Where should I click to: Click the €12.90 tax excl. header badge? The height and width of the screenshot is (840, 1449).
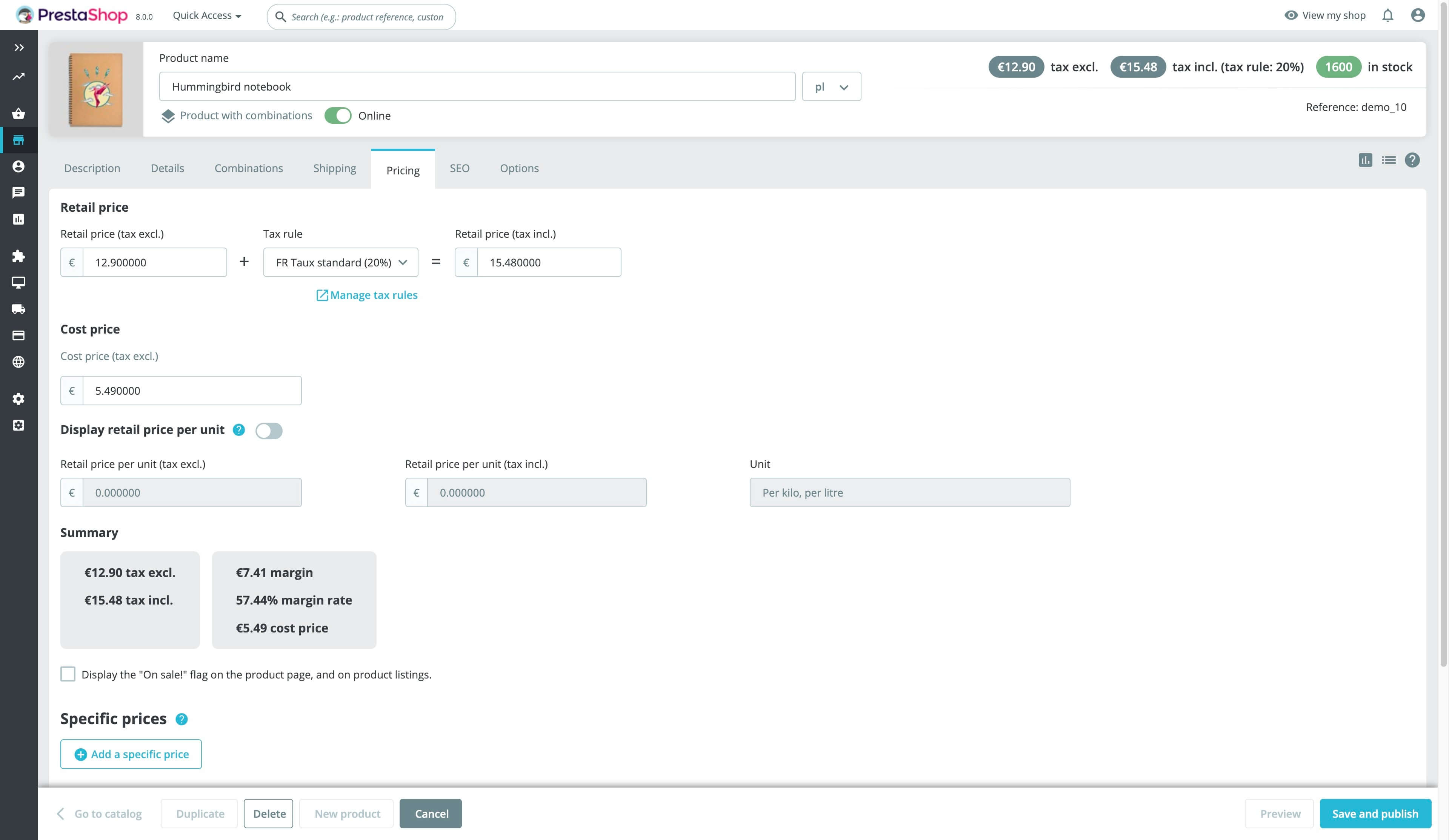(1016, 67)
